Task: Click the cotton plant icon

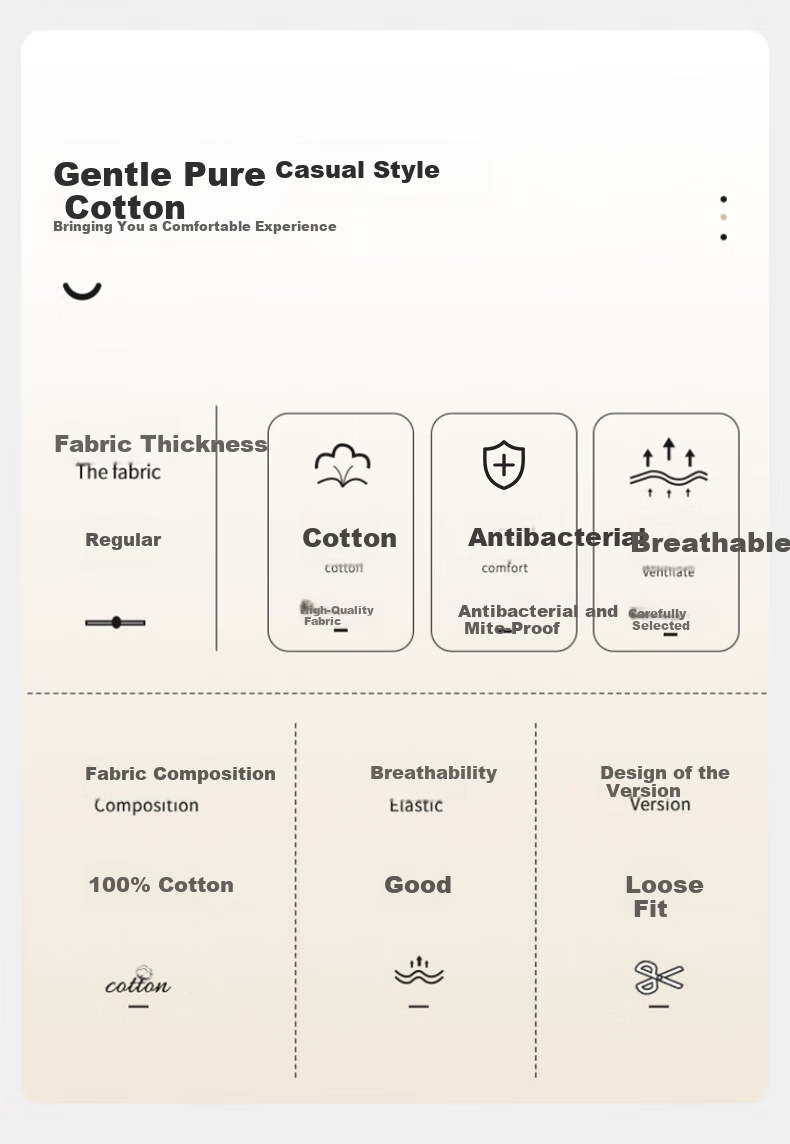Action: tap(342, 465)
